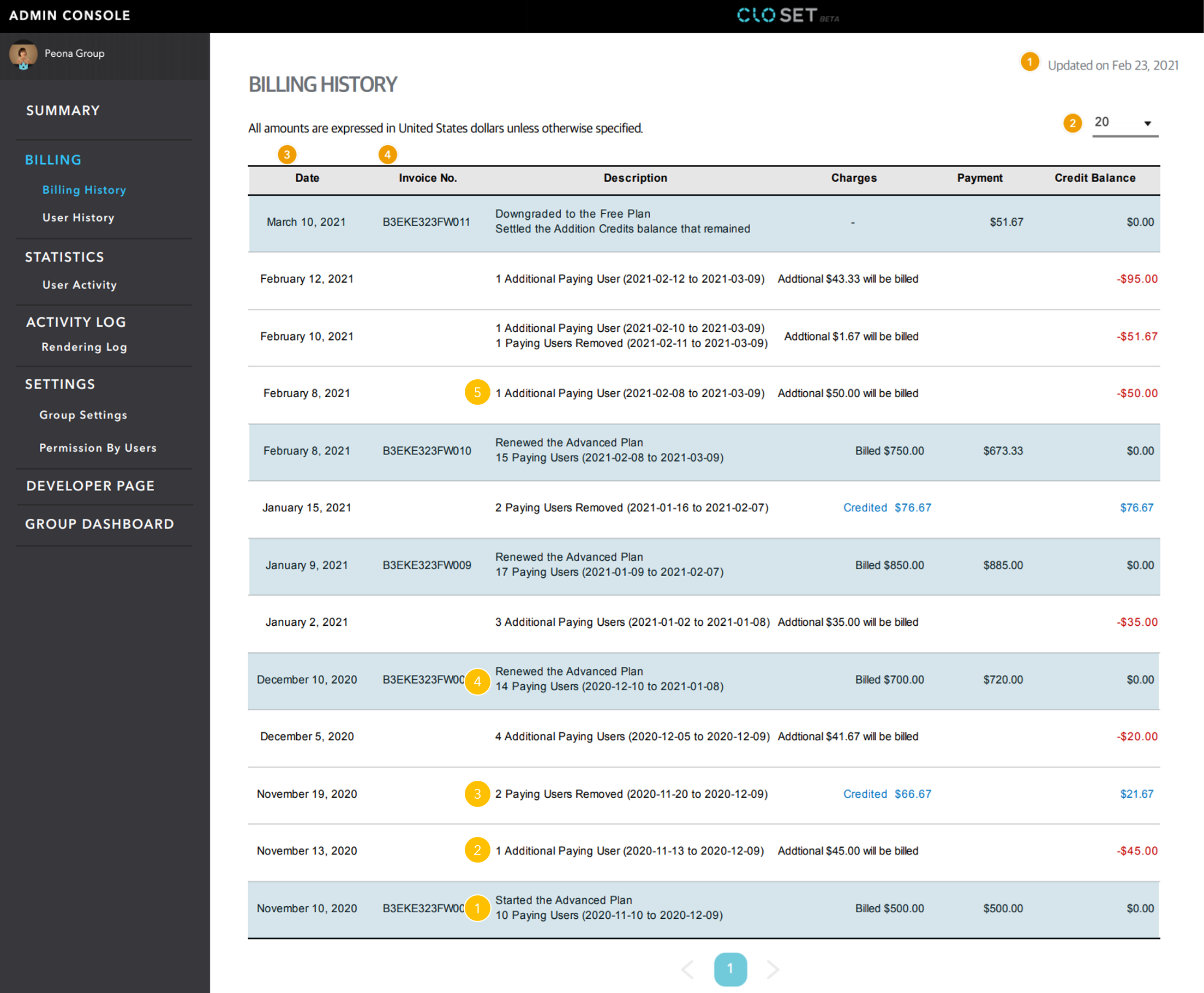The height and width of the screenshot is (993, 1204).
Task: Click 'Billed $500.00' charge
Action: pos(889,908)
